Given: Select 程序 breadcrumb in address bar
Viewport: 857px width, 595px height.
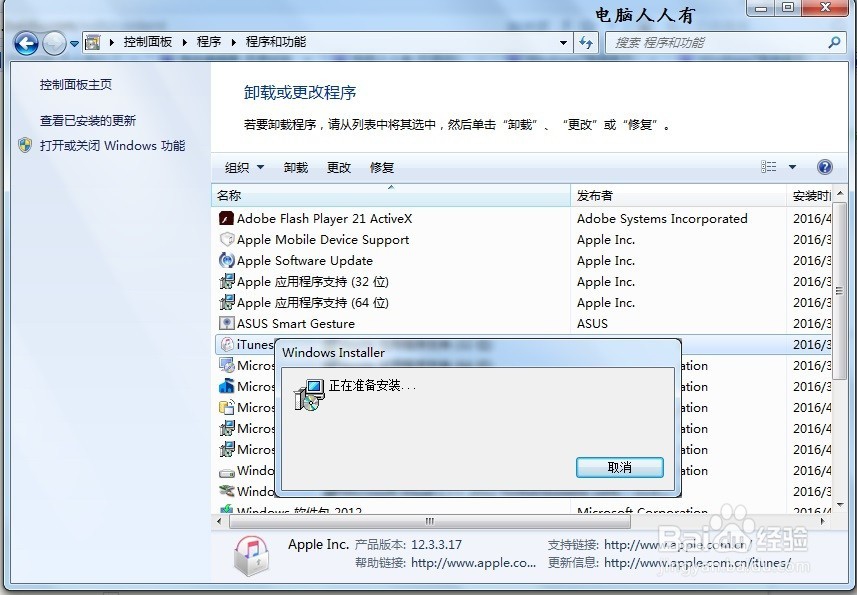Looking at the screenshot, I should pyautogui.click(x=209, y=42).
